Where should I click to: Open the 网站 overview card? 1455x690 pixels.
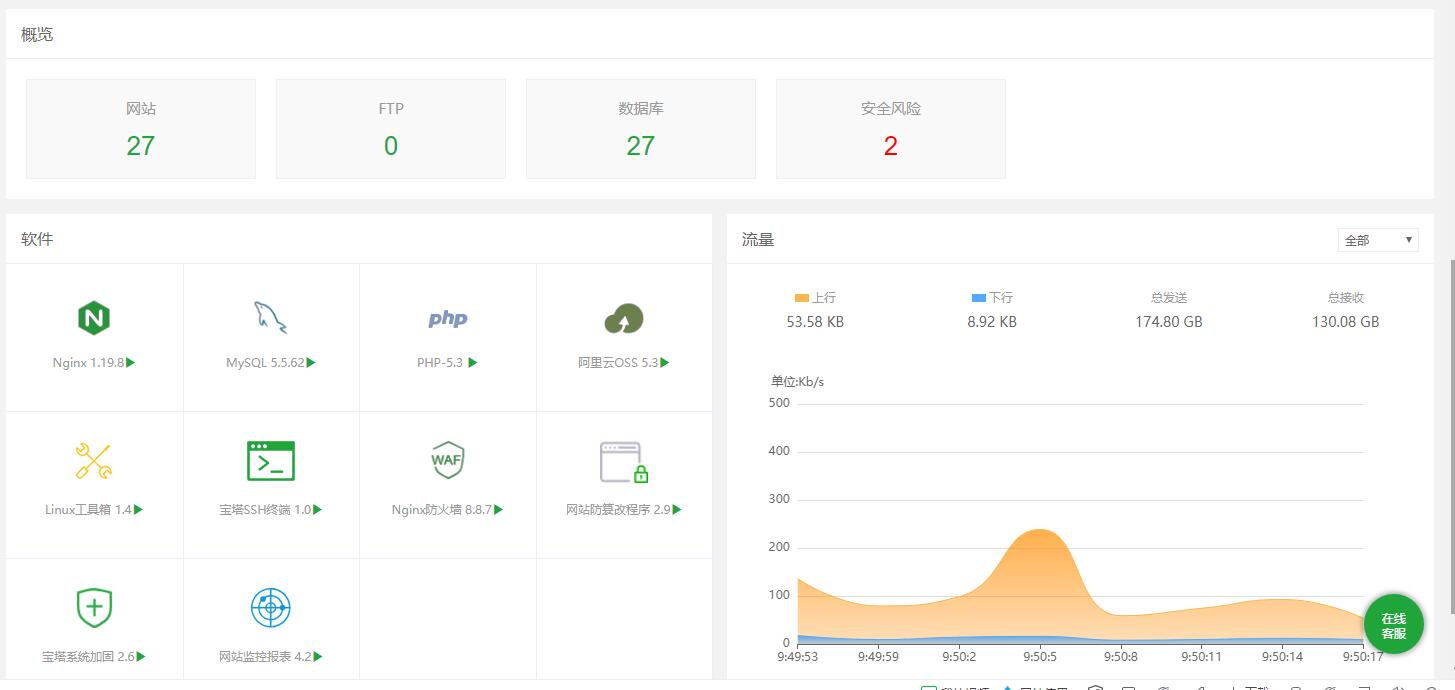pos(141,129)
